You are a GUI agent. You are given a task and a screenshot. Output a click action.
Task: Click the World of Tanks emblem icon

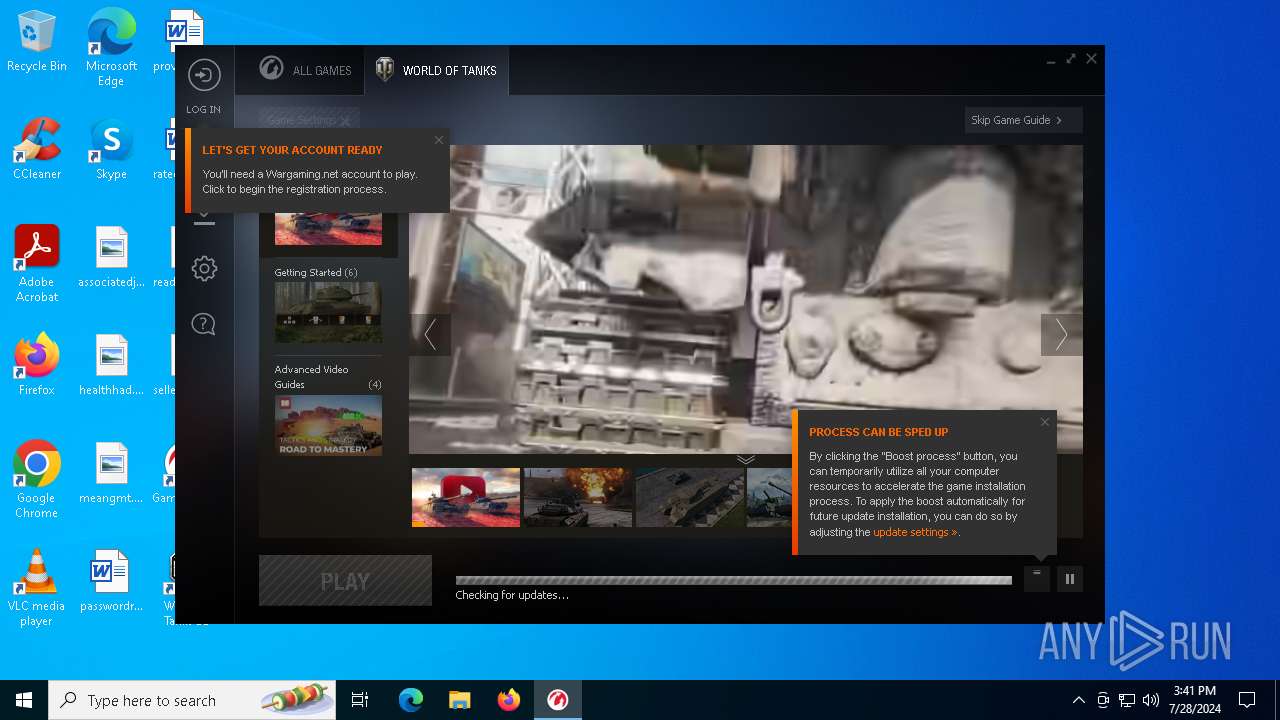point(385,70)
